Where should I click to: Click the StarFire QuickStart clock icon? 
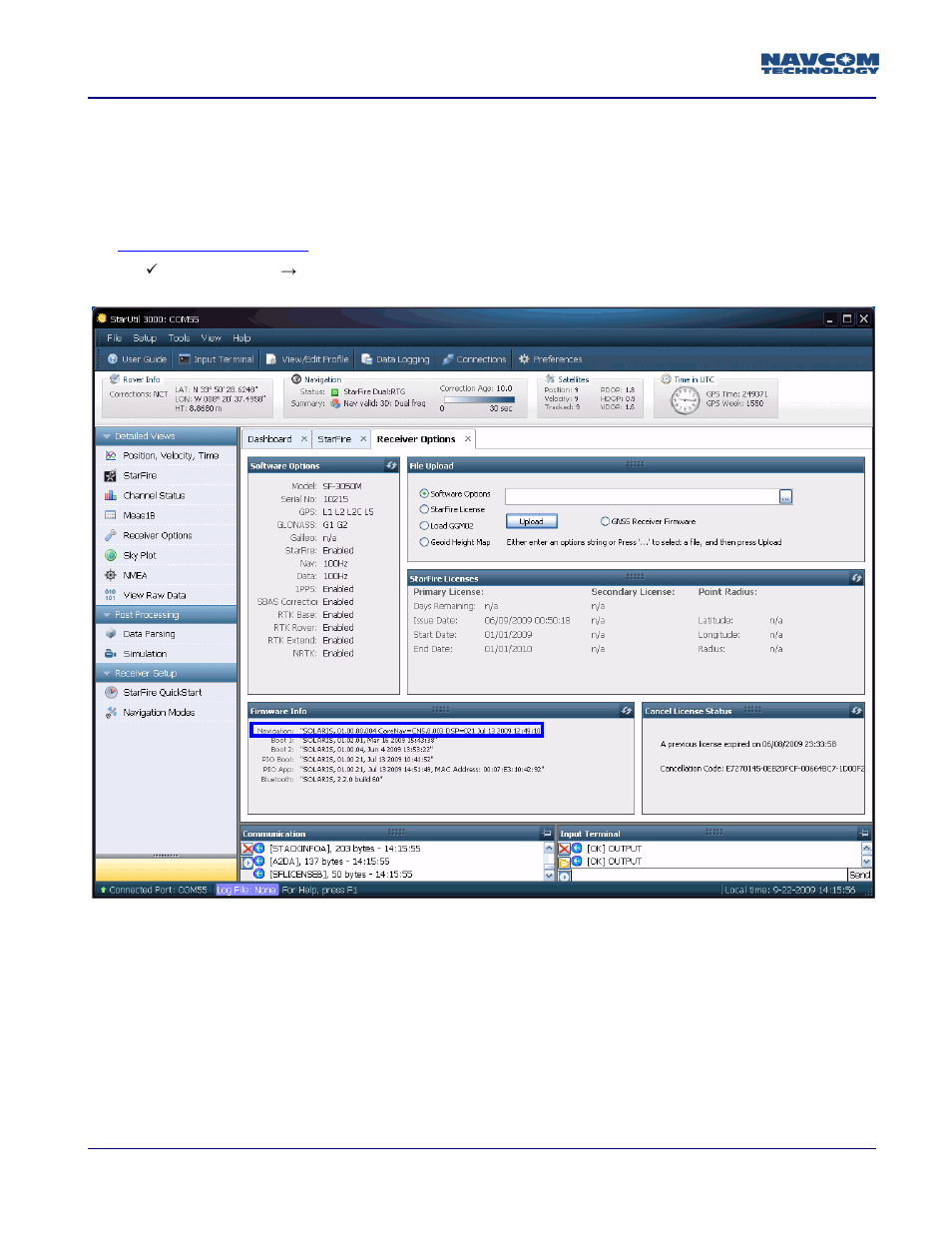pos(111,692)
